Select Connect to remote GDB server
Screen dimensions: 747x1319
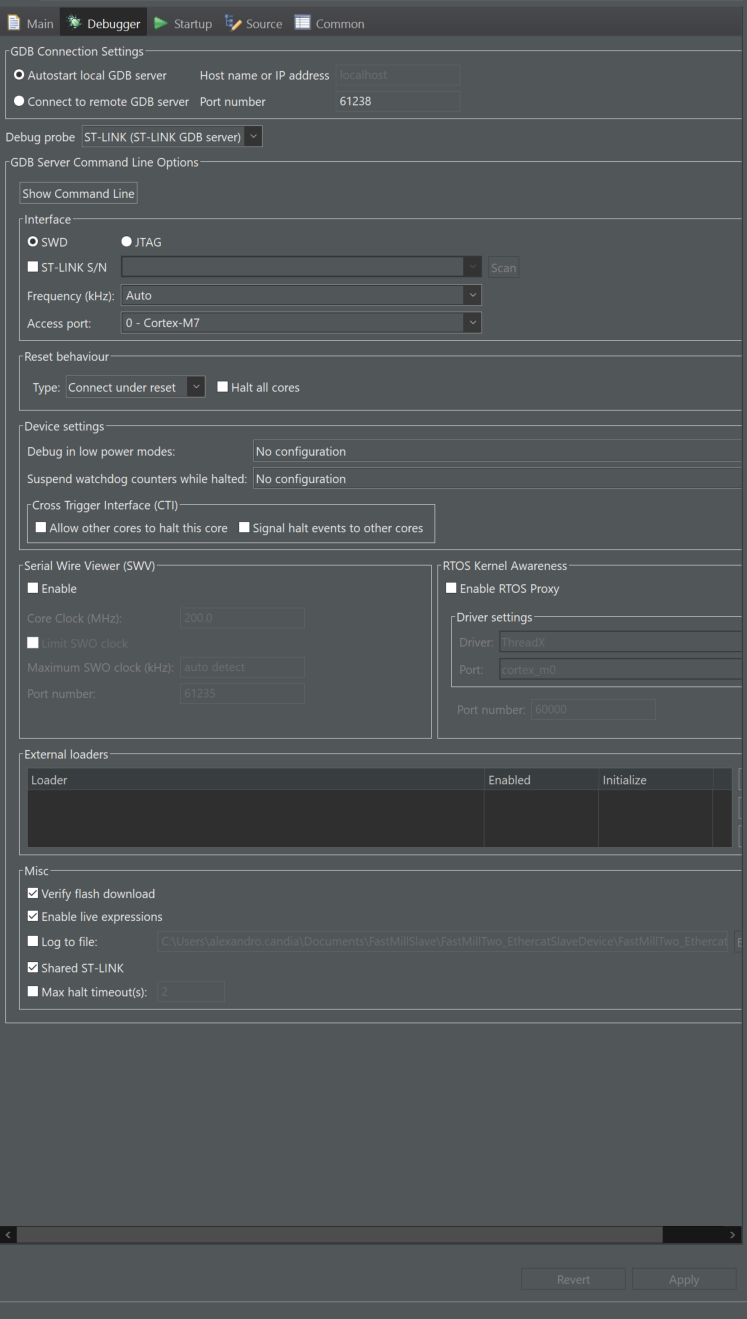tap(18, 101)
